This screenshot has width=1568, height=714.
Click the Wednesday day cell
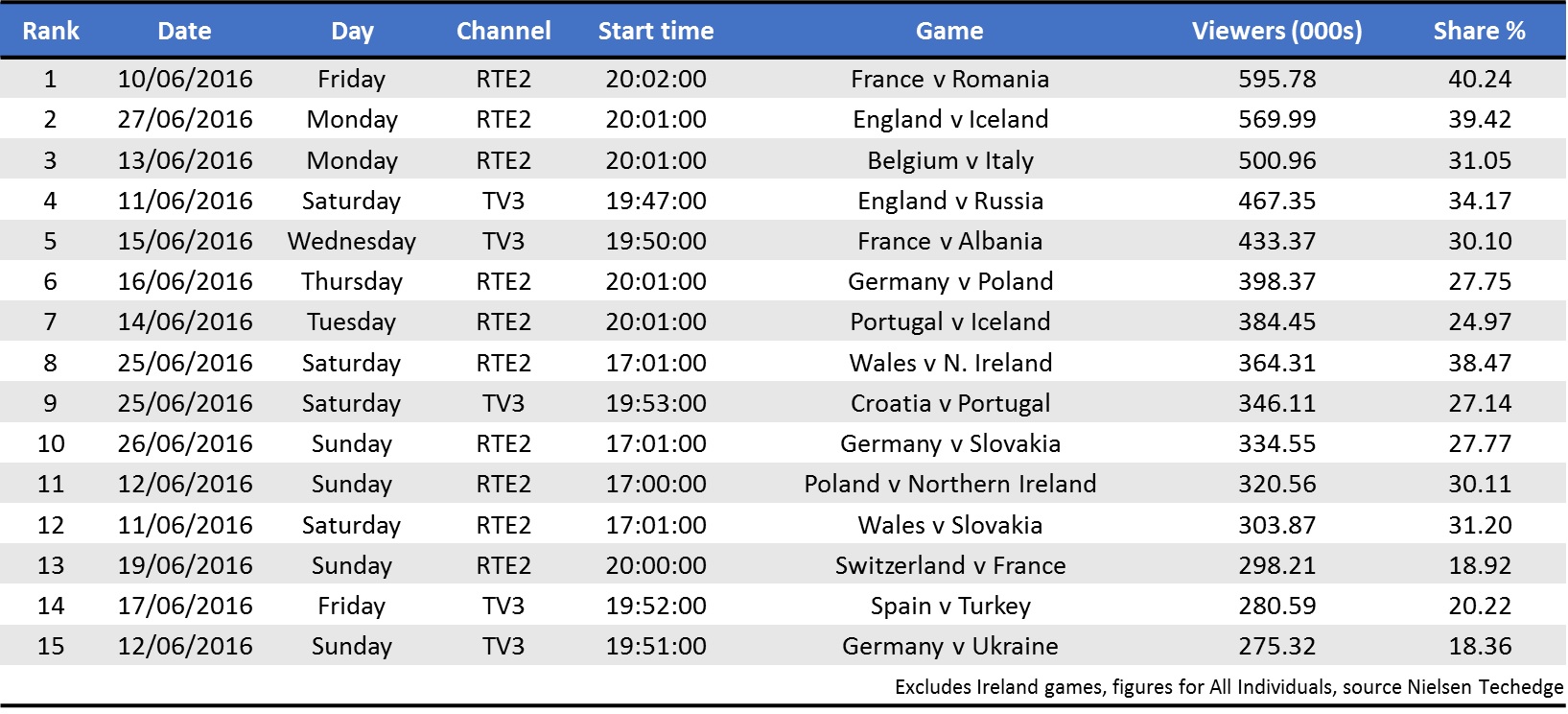pyautogui.click(x=352, y=241)
